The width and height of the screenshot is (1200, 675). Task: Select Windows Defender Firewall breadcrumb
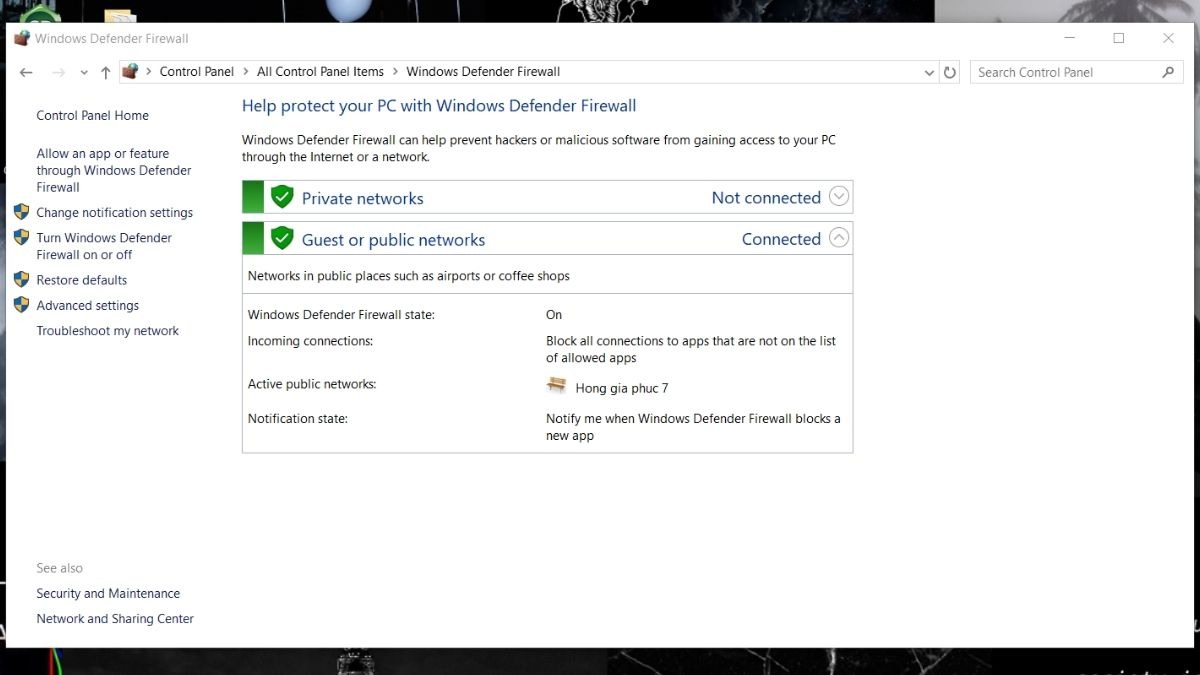click(x=483, y=72)
